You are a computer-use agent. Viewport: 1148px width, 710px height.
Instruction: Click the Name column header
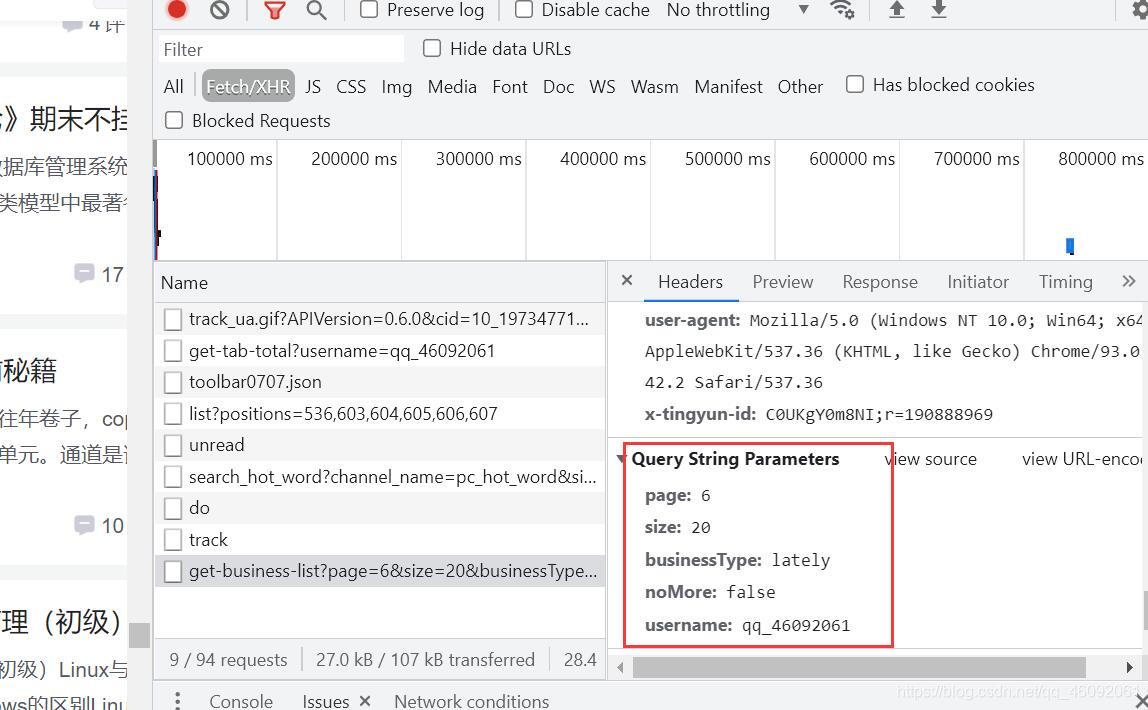pos(380,283)
